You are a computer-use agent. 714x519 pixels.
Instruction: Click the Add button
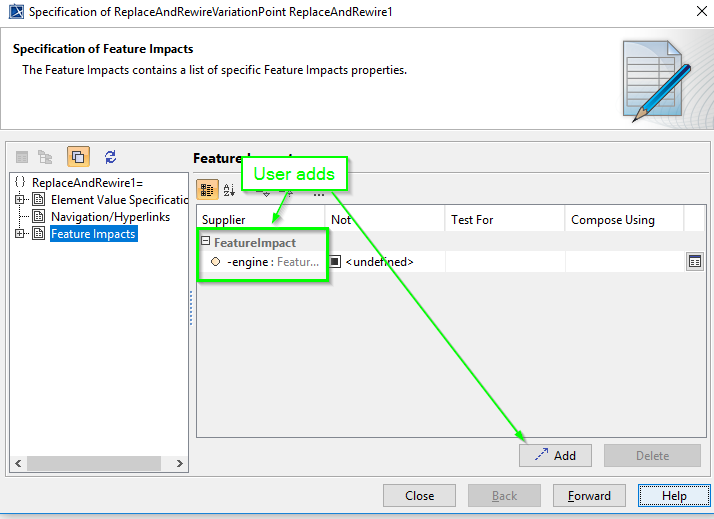click(x=555, y=455)
